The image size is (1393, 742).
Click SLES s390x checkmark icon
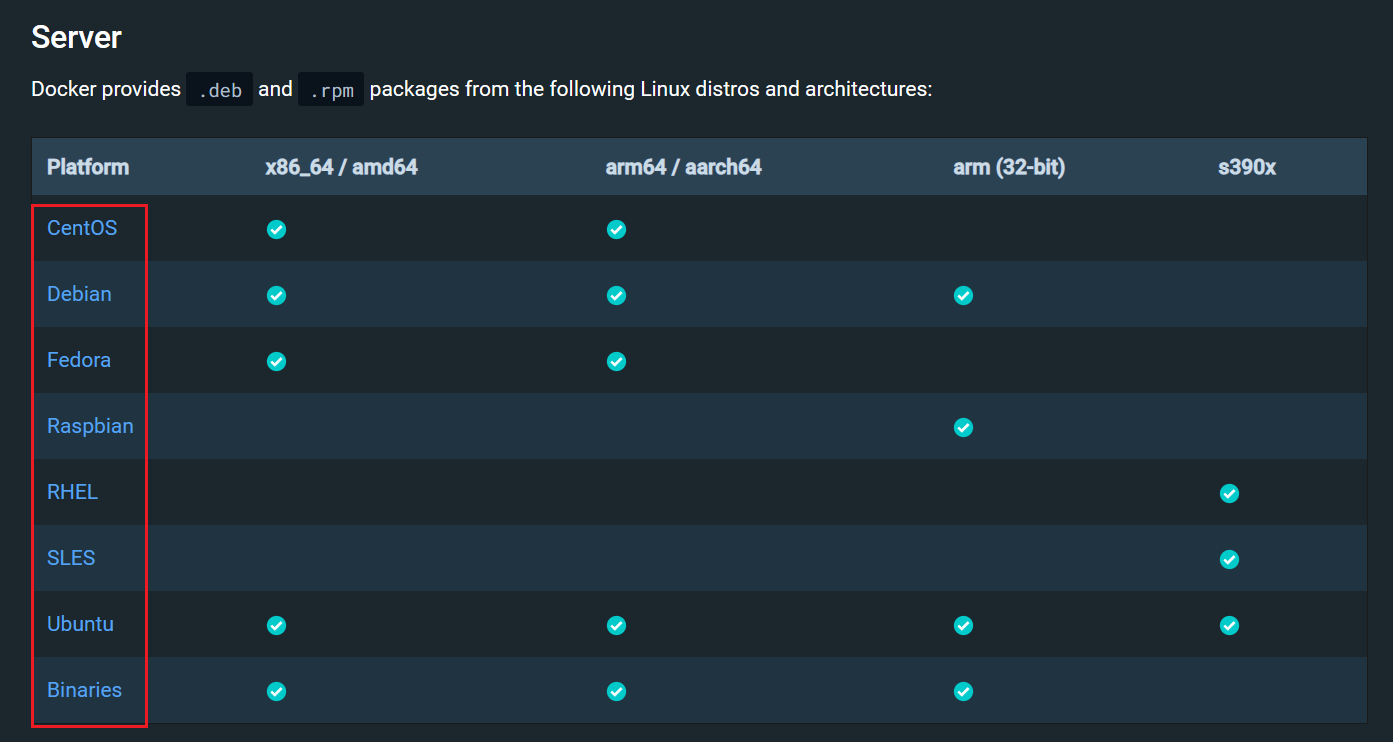1229,559
